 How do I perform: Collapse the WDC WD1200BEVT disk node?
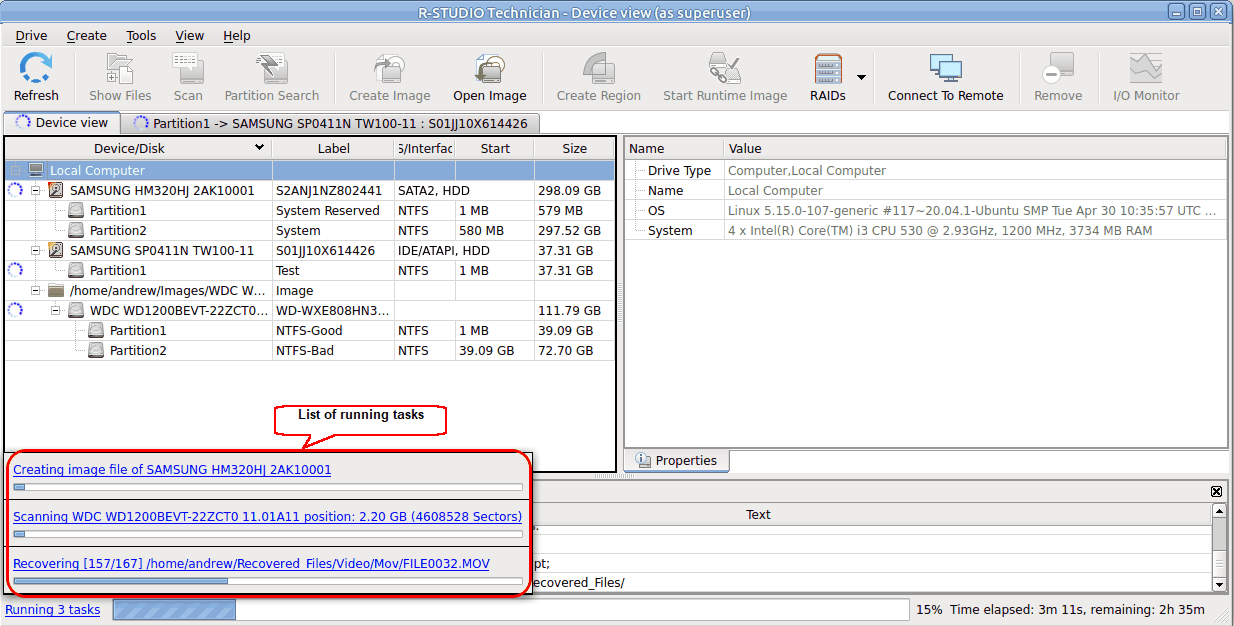(x=56, y=310)
